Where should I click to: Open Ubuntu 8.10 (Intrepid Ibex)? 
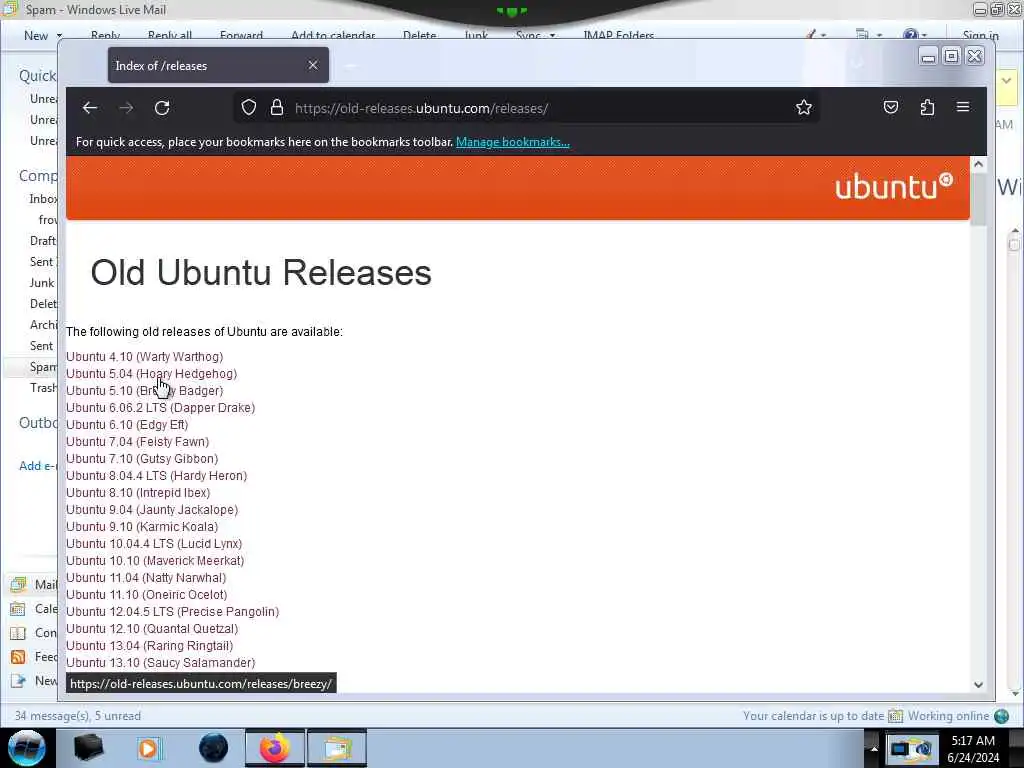click(138, 492)
